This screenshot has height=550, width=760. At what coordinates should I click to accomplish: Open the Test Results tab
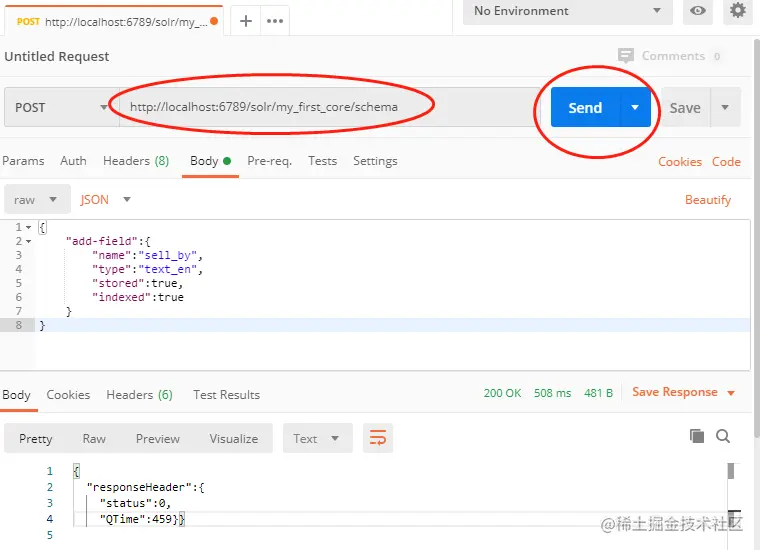(x=226, y=395)
